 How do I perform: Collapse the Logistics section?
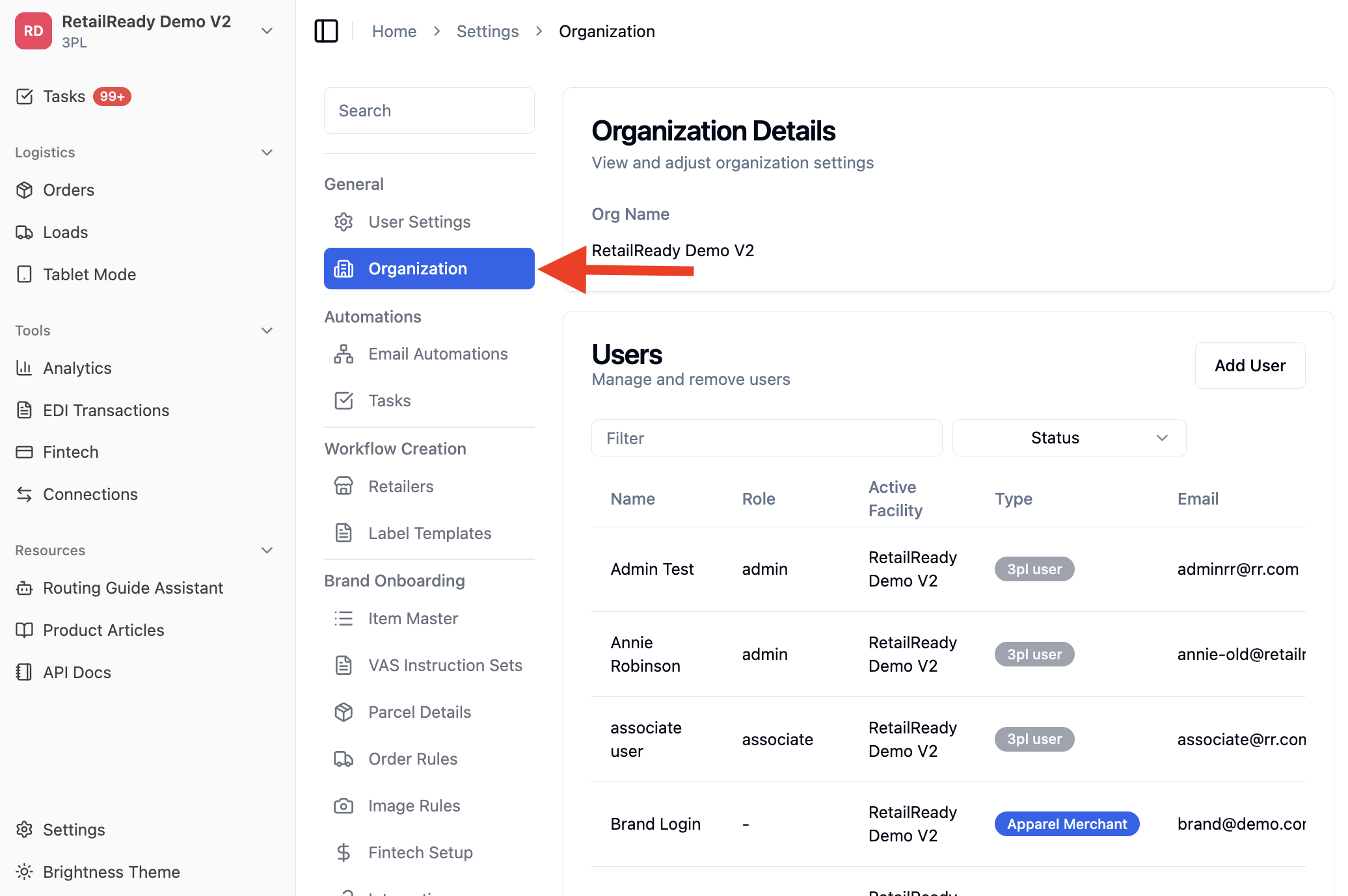pyautogui.click(x=267, y=152)
